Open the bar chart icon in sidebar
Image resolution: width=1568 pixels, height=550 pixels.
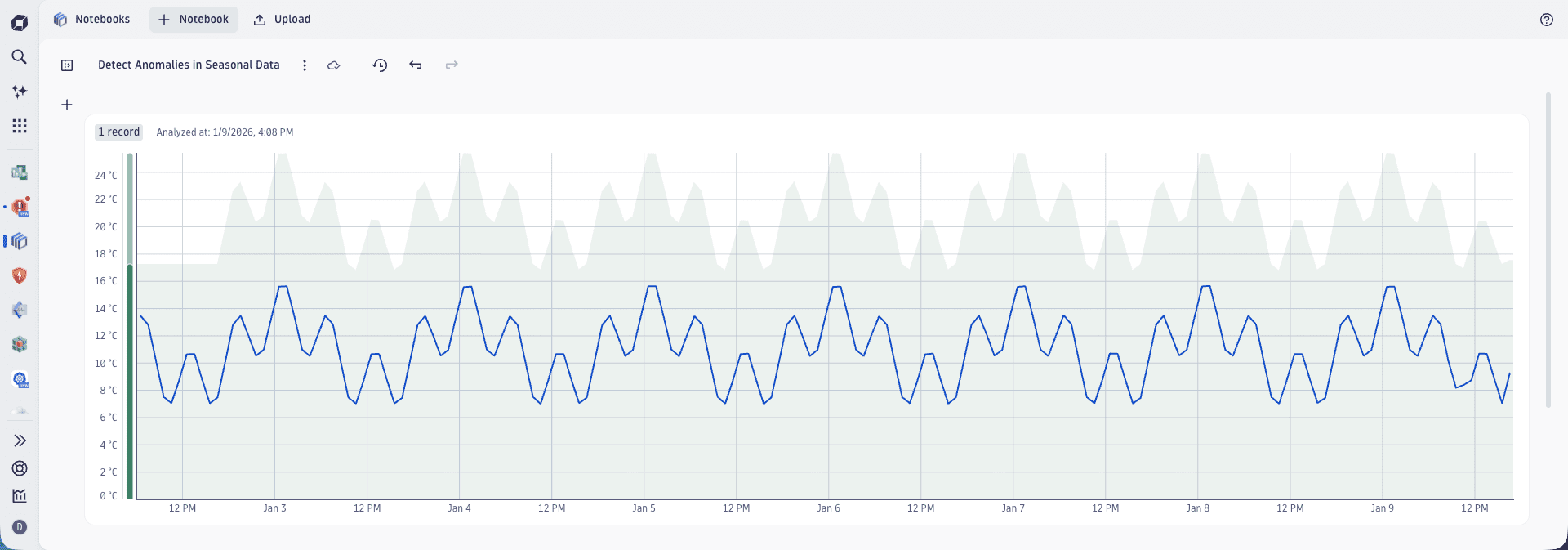pos(20,496)
